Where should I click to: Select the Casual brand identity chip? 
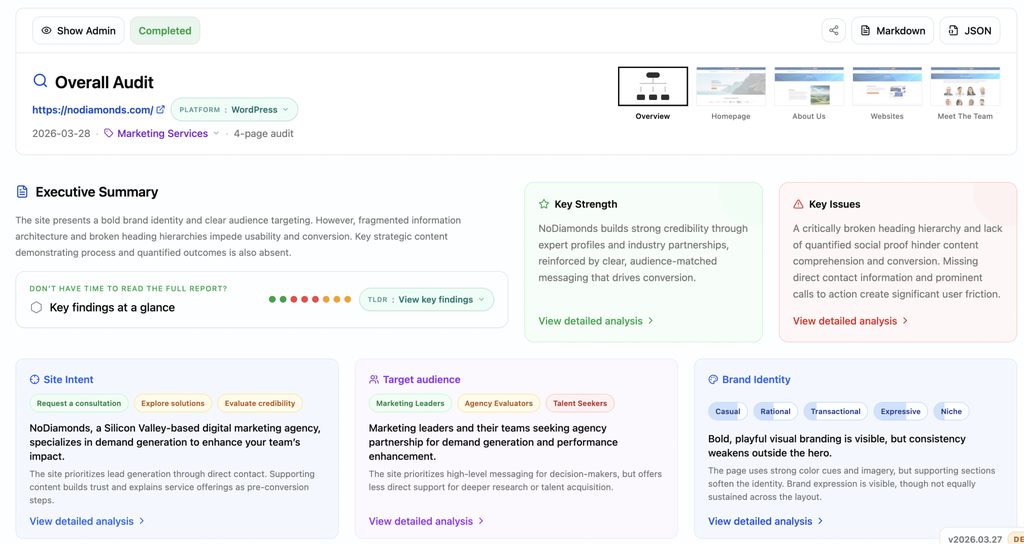[728, 411]
